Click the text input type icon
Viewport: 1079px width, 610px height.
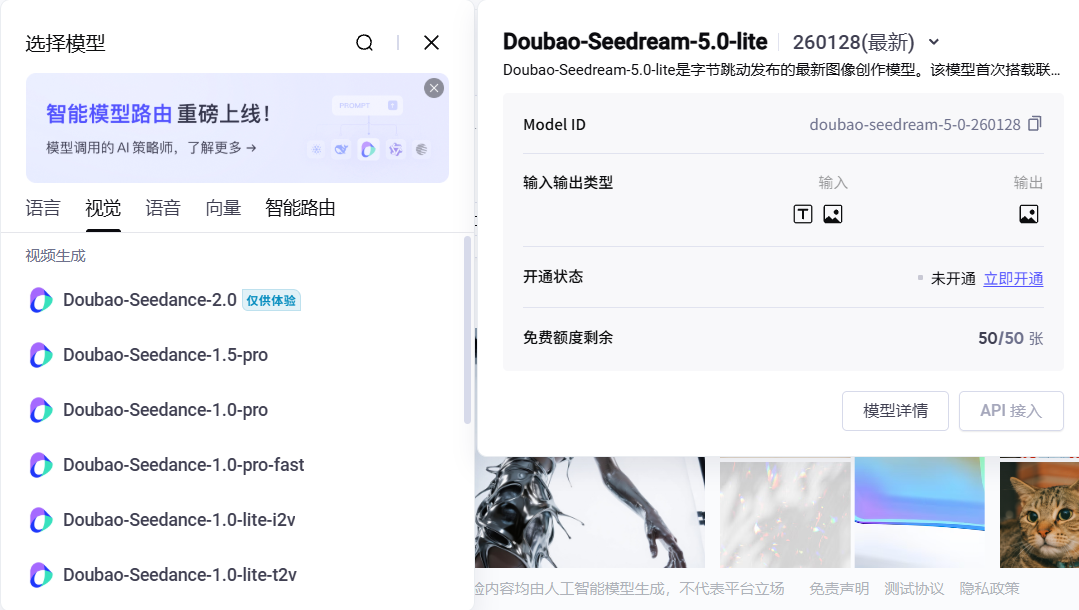click(x=803, y=214)
